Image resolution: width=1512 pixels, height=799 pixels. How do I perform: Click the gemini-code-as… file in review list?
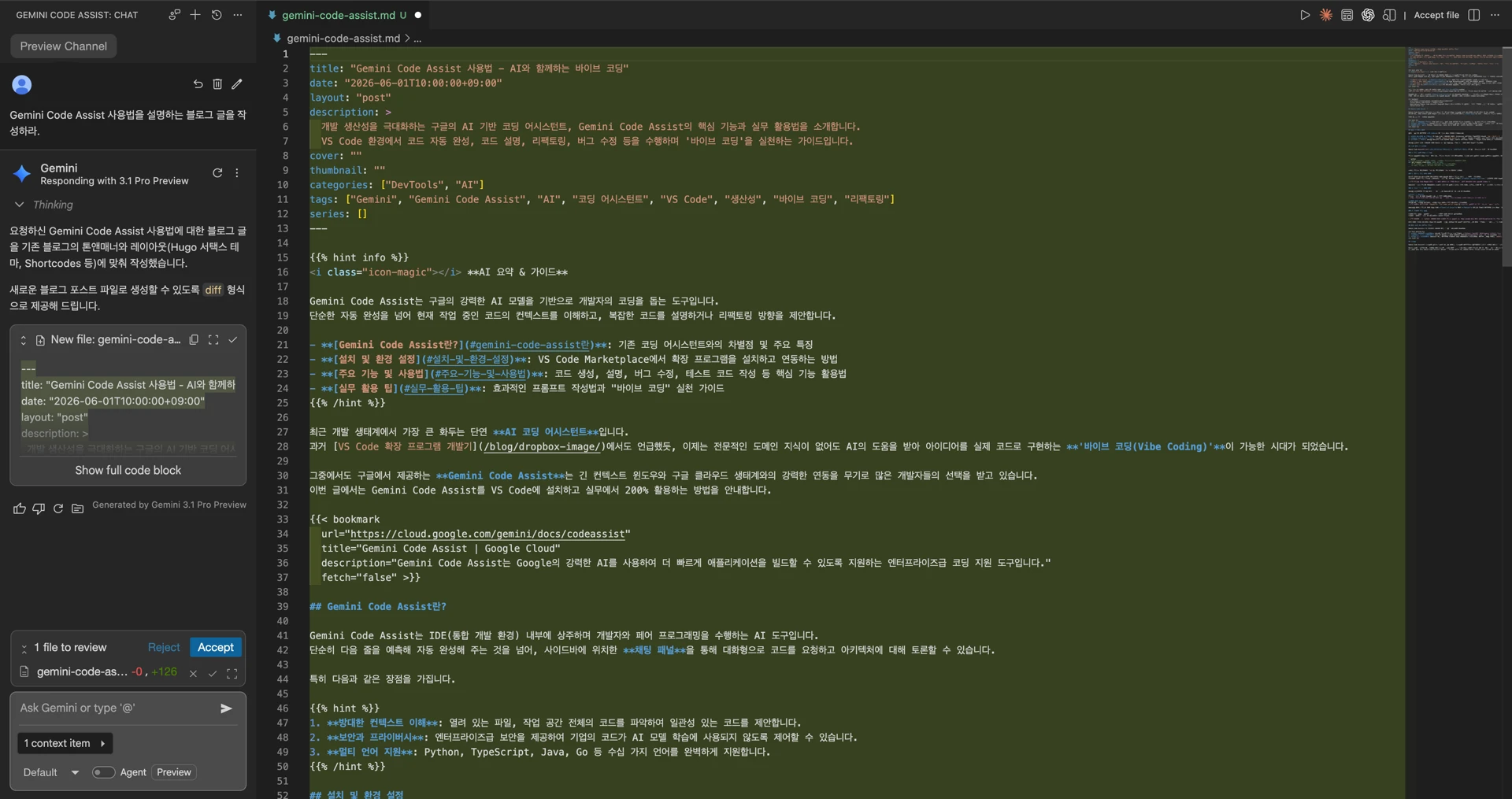tap(82, 672)
